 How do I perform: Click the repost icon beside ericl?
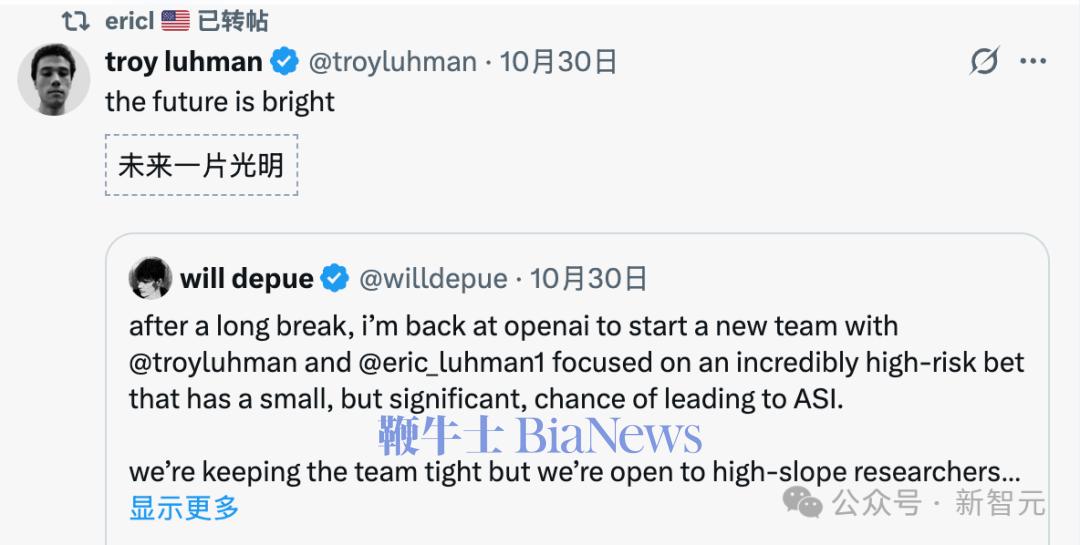tap(76, 21)
